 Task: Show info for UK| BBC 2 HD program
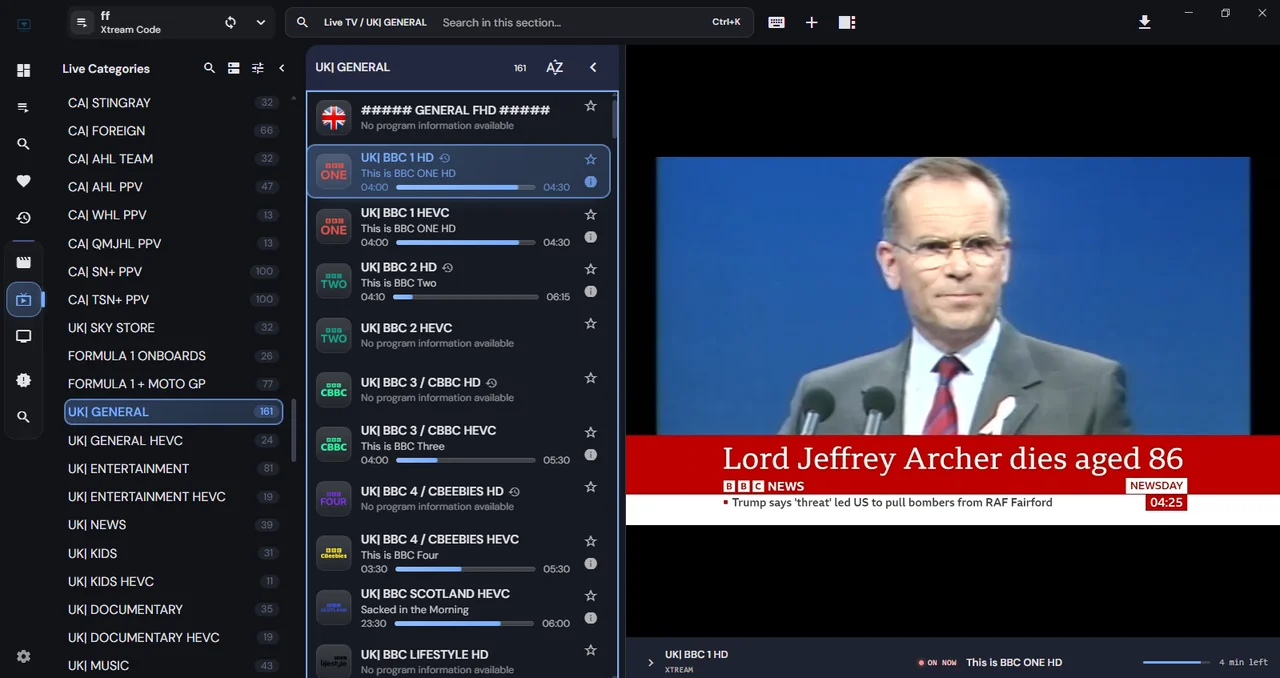coord(590,291)
